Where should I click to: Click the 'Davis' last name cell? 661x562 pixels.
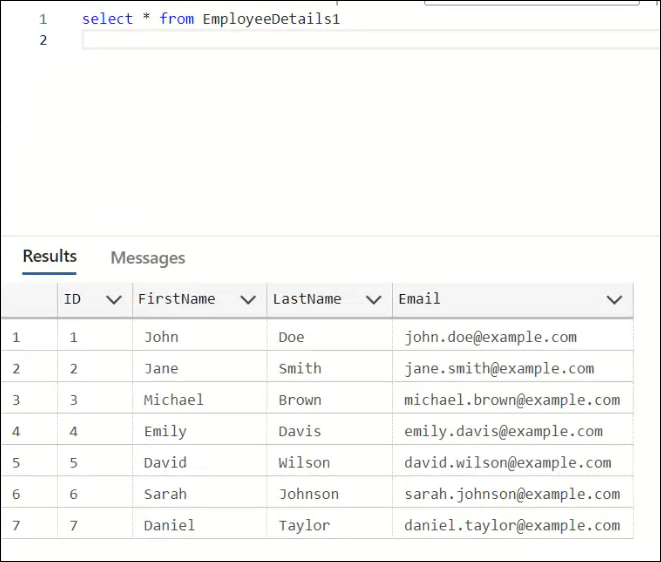329,431
